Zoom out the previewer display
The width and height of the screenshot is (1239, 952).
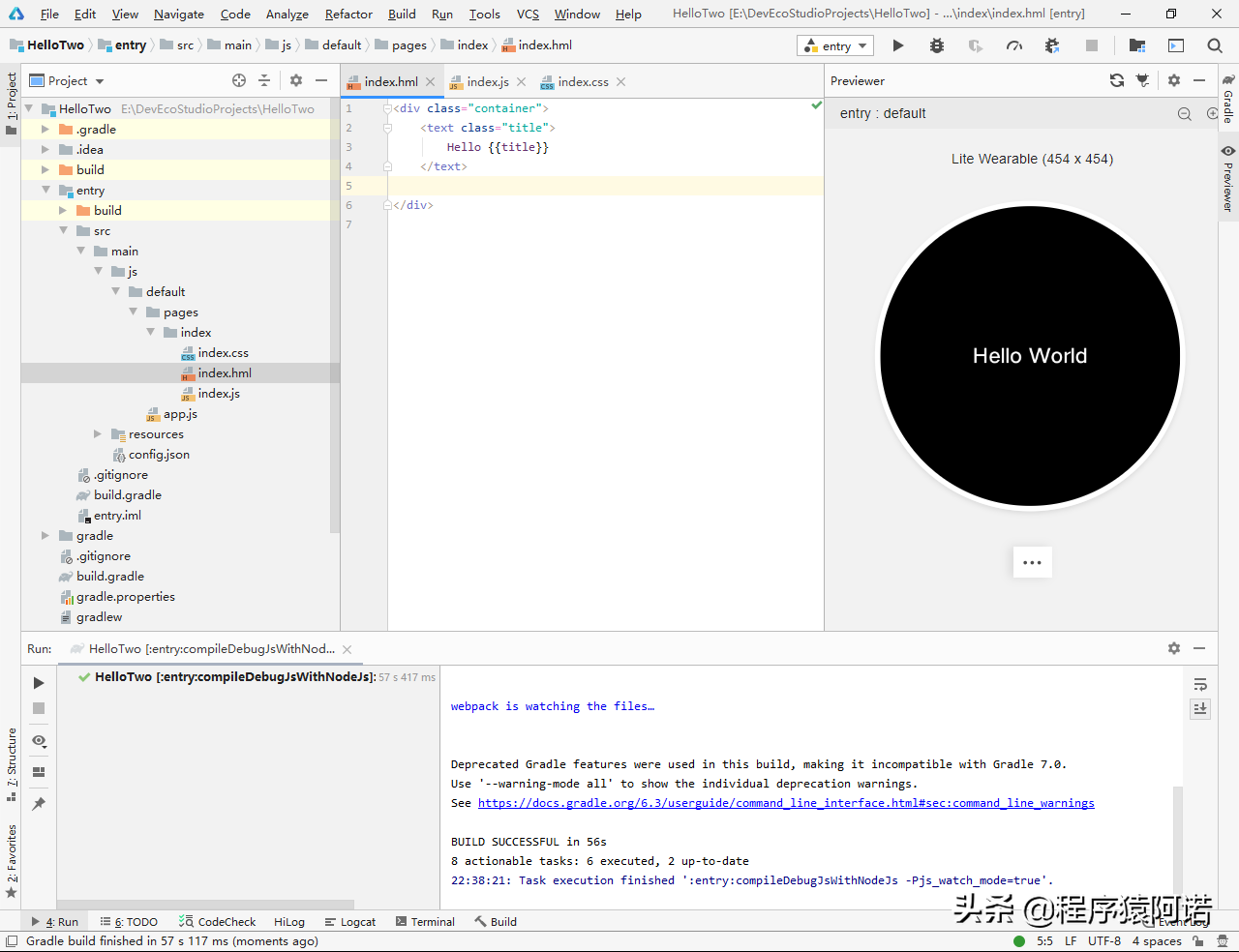tap(1184, 114)
